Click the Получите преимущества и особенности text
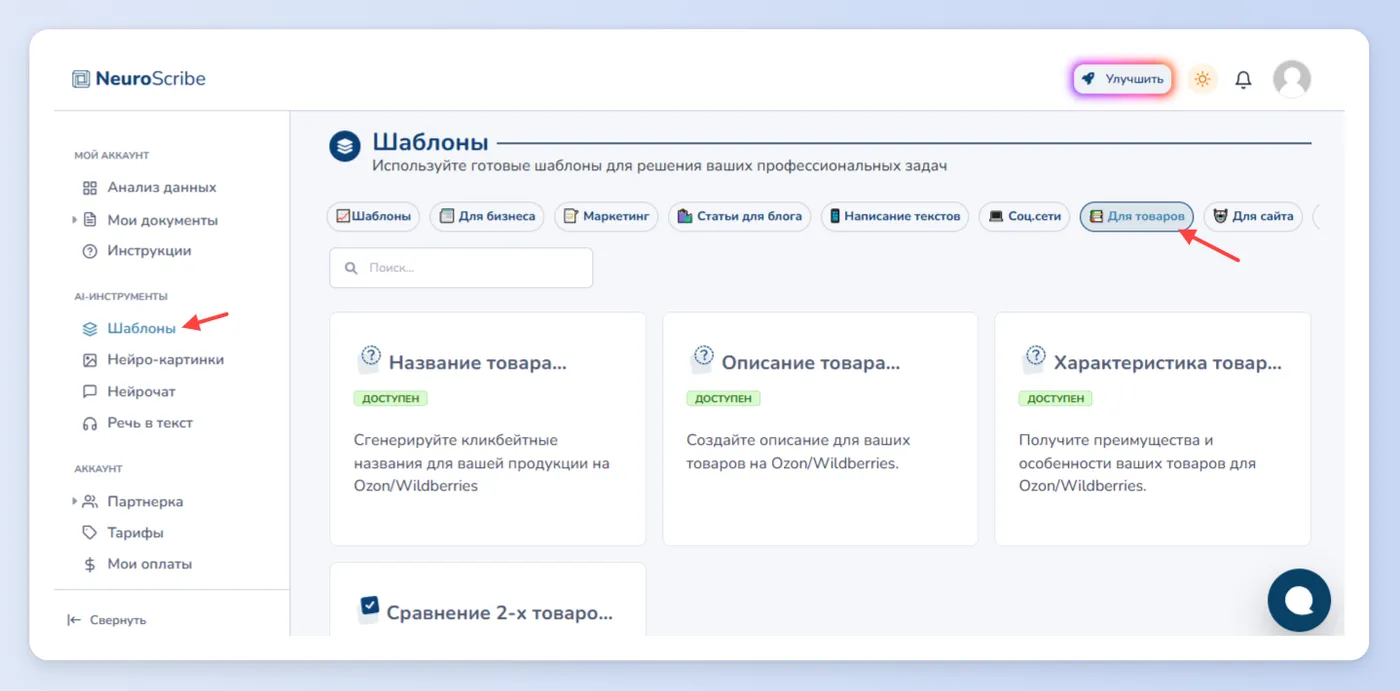Screen dimensions: 1400x691 click(1138, 463)
